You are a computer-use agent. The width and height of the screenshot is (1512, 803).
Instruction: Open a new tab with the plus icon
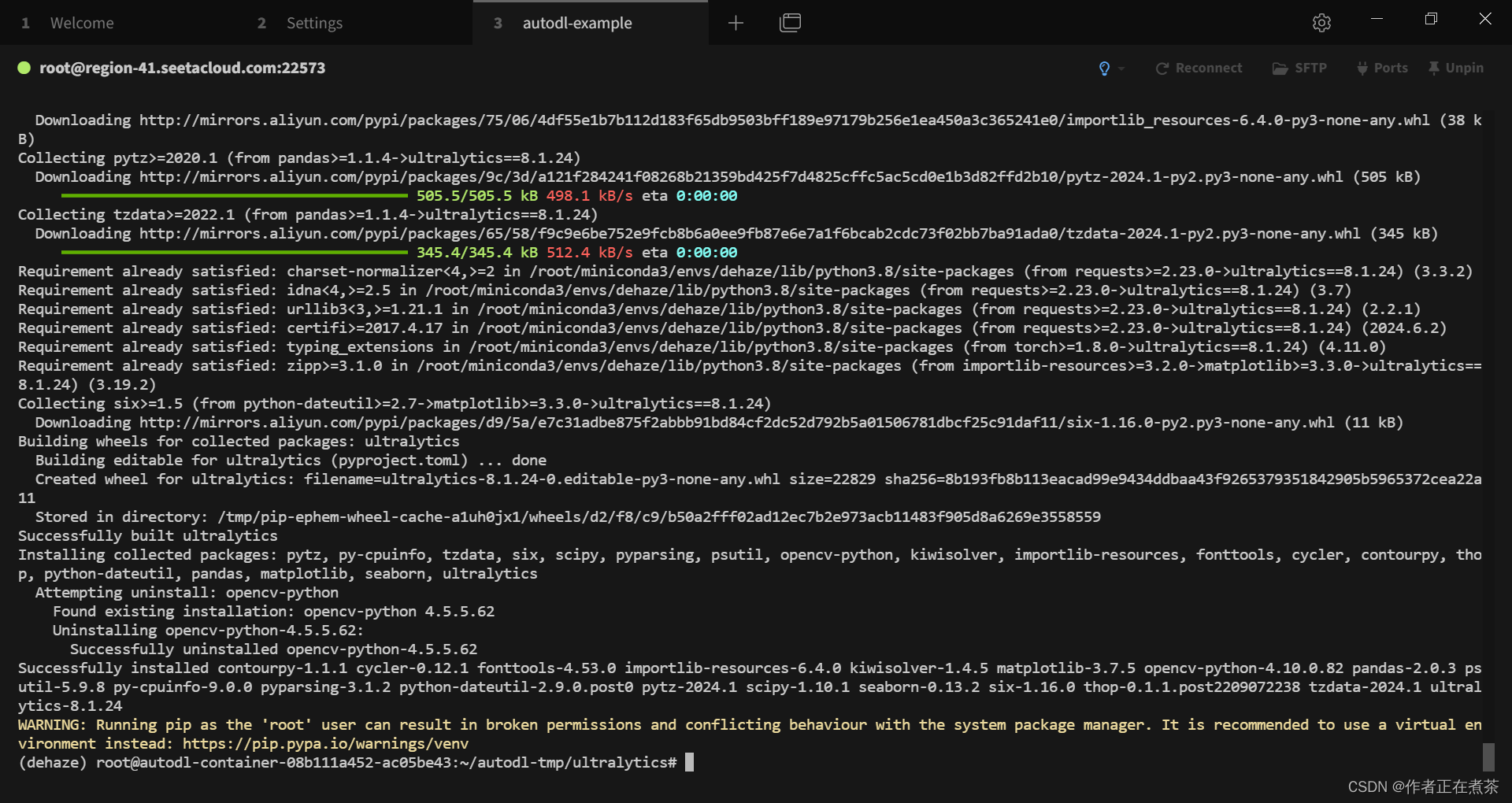coord(736,23)
